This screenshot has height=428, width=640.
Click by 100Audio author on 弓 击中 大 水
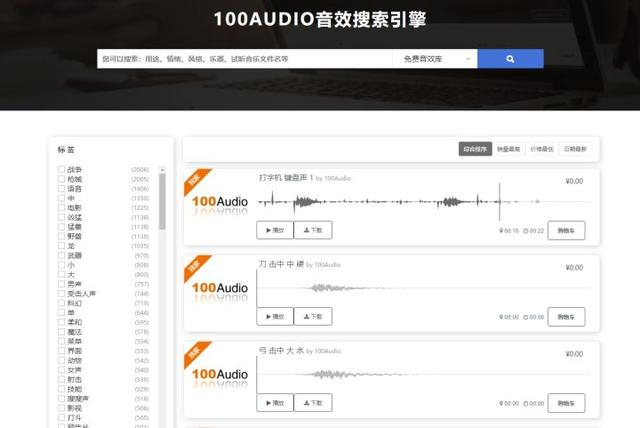point(324,351)
